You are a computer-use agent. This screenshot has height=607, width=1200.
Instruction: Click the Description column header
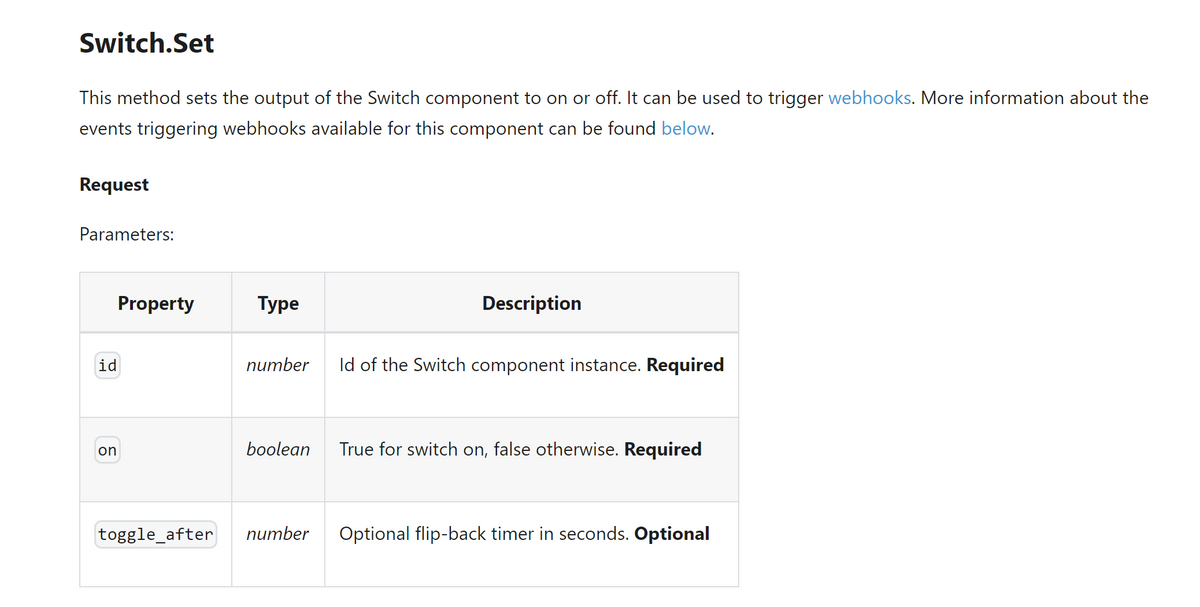point(531,303)
